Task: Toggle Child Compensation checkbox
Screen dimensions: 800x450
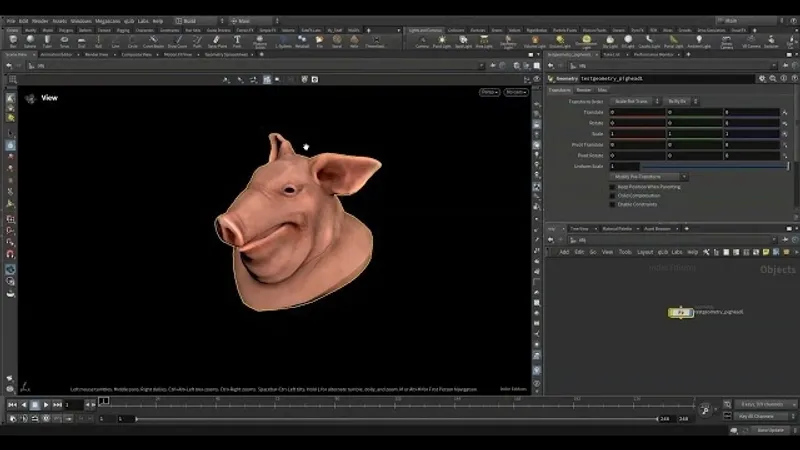Action: (612, 195)
